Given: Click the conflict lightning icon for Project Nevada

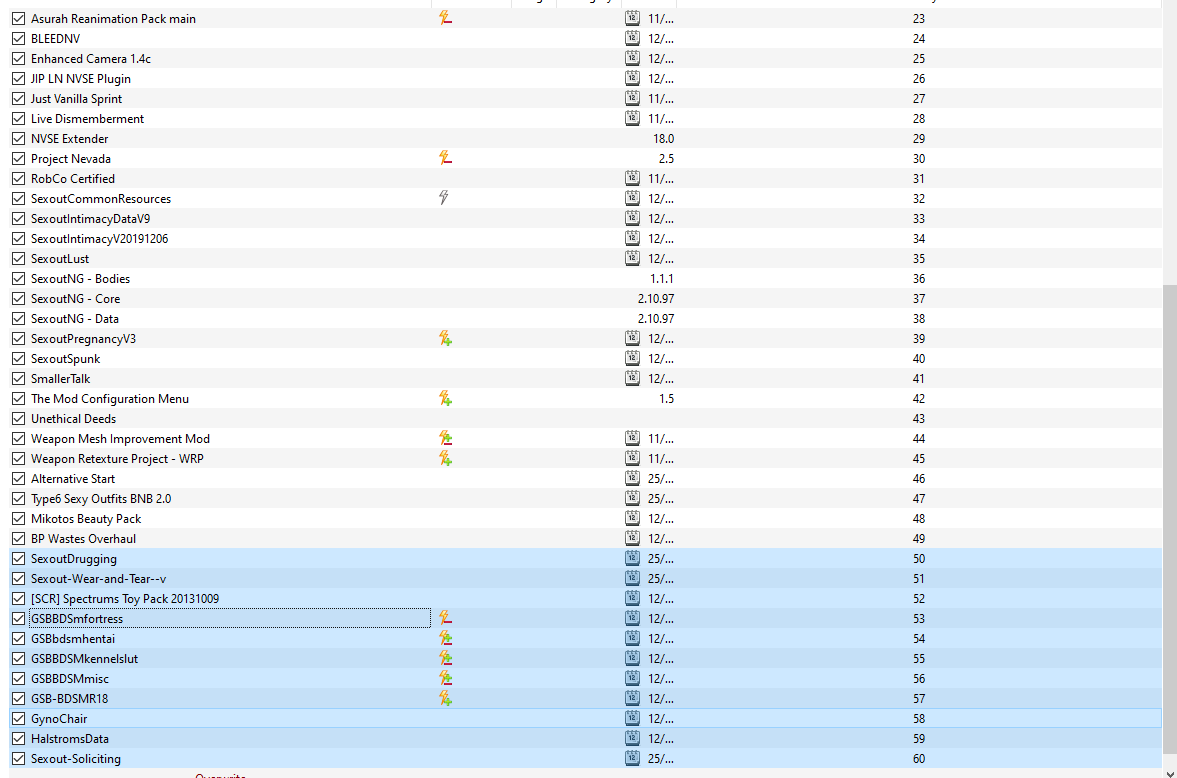Looking at the screenshot, I should click(x=445, y=158).
